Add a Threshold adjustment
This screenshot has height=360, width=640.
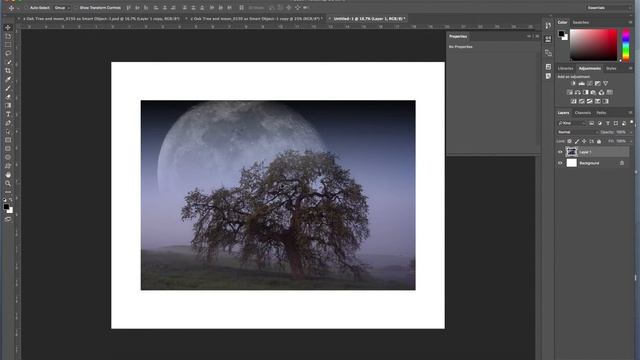coord(589,101)
